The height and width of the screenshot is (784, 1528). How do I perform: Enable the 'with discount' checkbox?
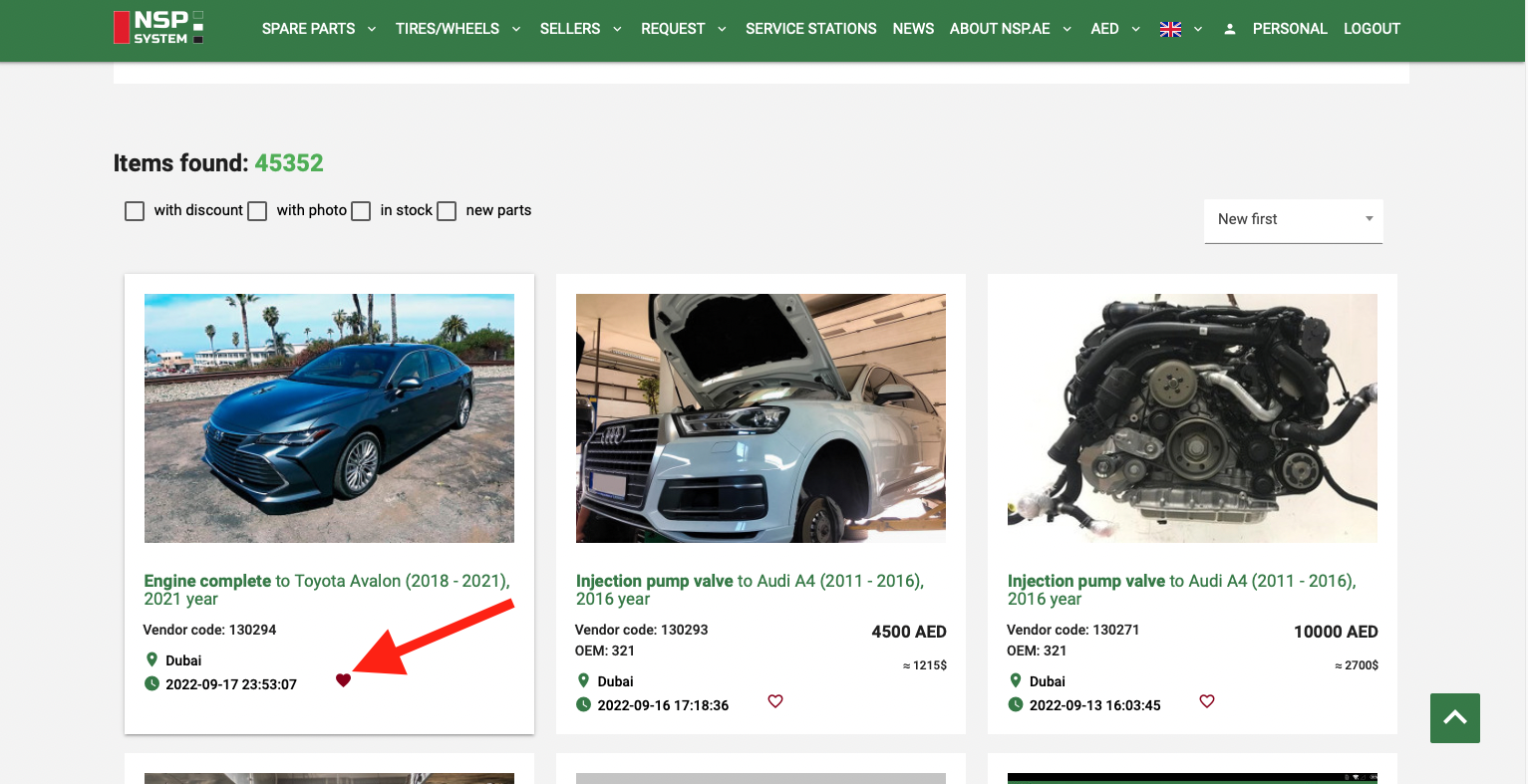click(135, 211)
